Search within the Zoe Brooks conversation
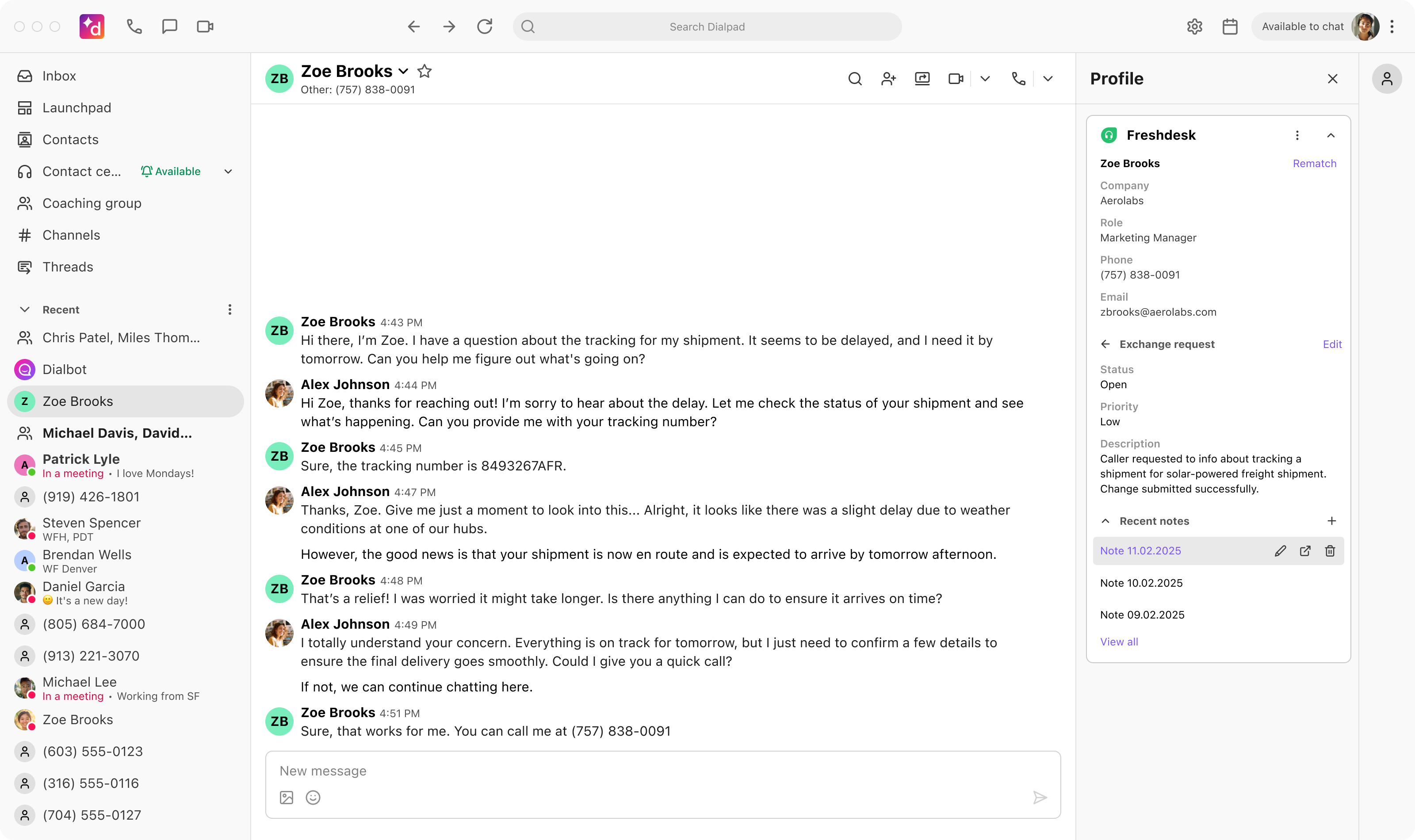1415x840 pixels. pos(855,79)
